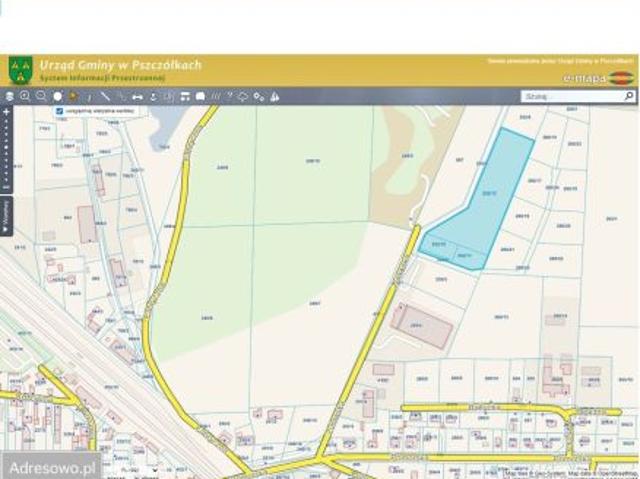This screenshot has height=479, width=640.
Task: Select the line measurement tool
Action: pos(105,96)
